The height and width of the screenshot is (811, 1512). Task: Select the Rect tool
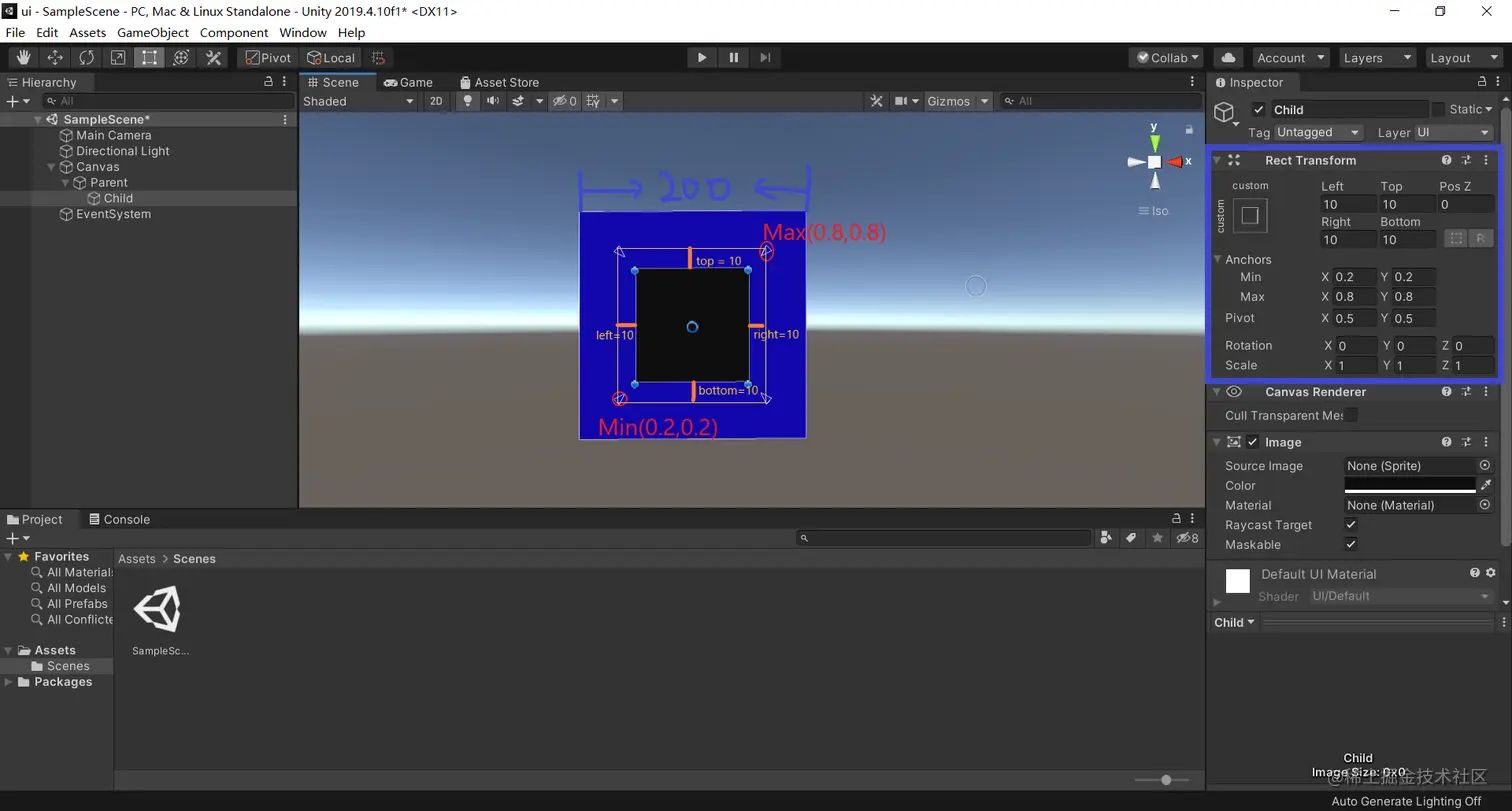149,58
